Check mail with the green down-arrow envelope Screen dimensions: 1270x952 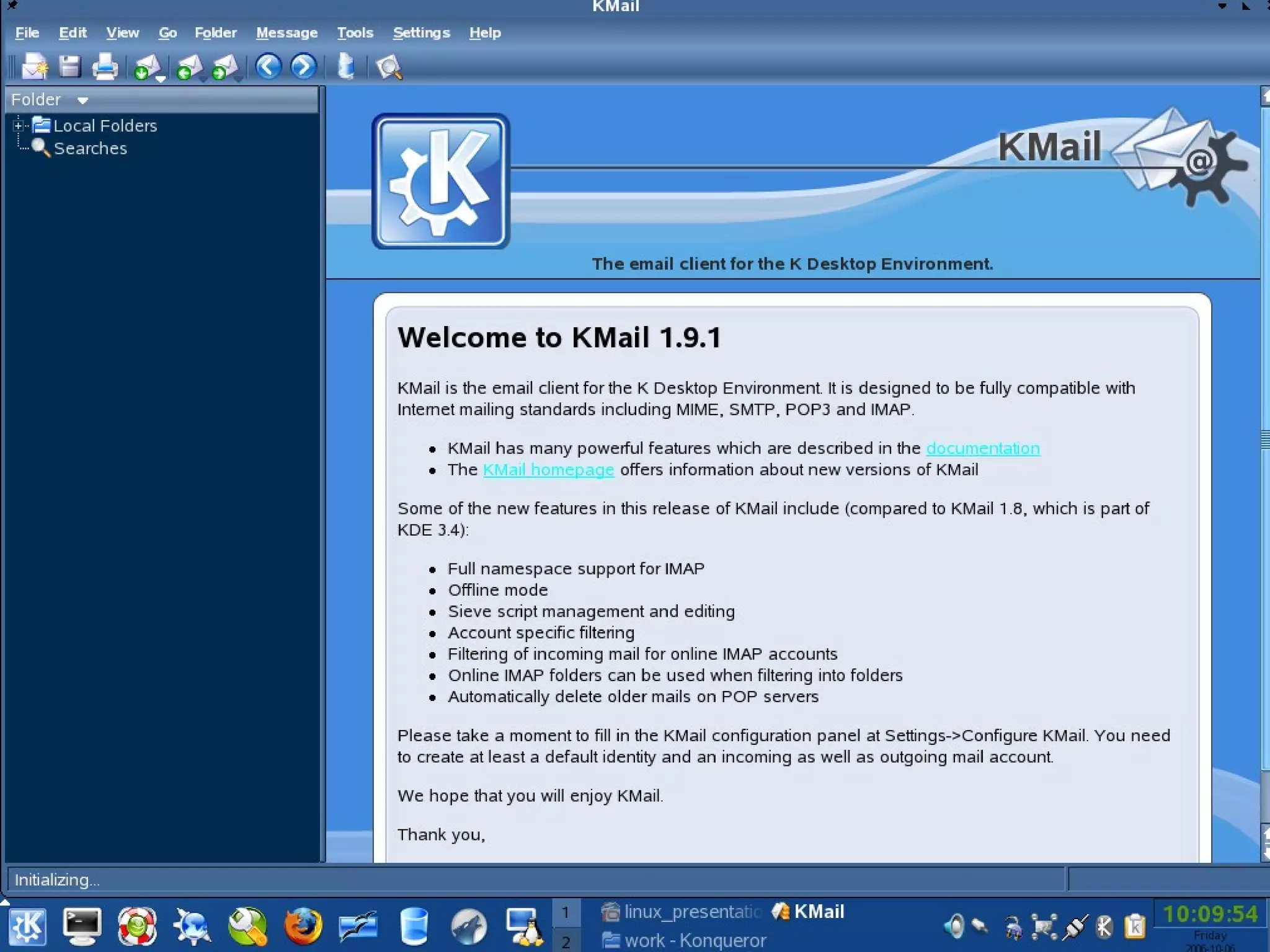point(146,68)
